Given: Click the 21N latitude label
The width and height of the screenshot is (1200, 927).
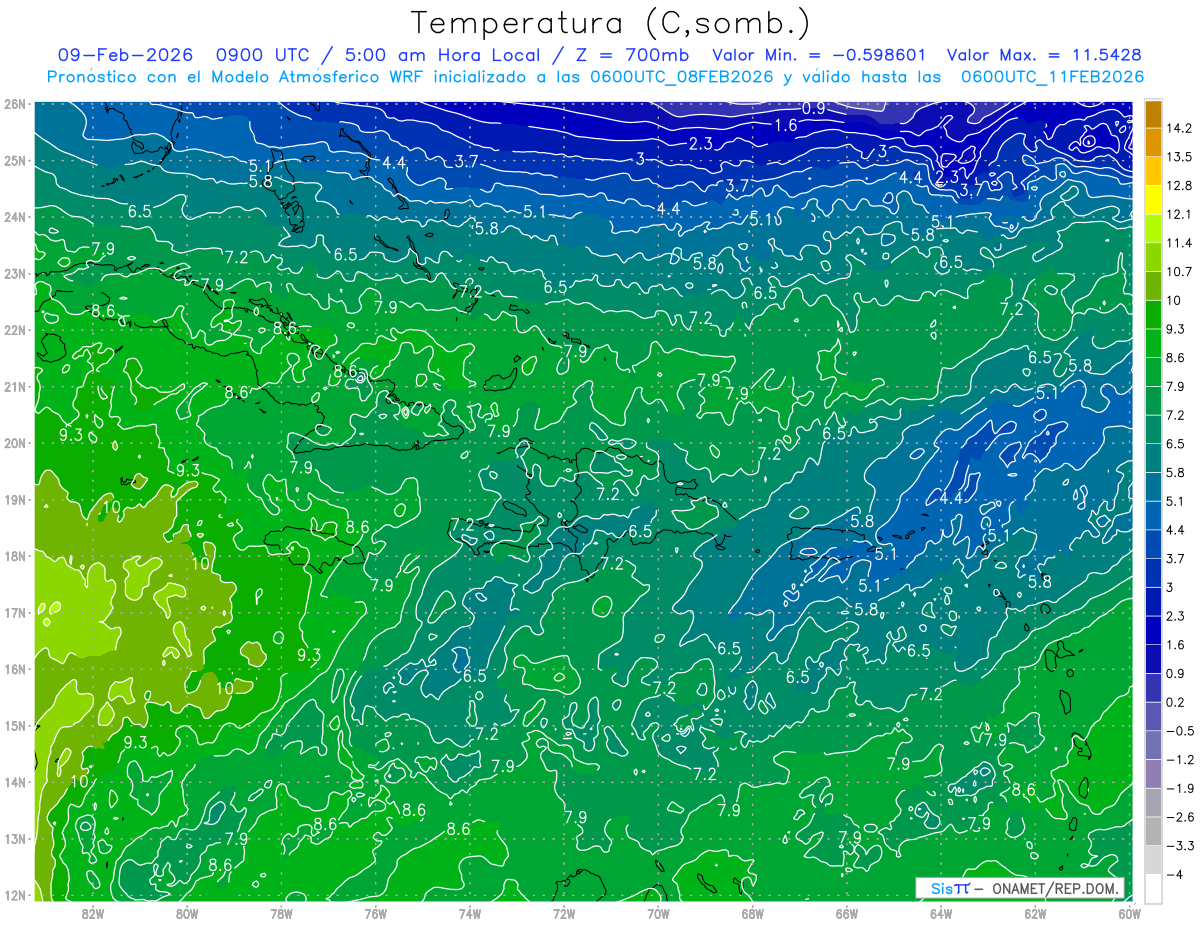Looking at the screenshot, I should coord(15,386).
